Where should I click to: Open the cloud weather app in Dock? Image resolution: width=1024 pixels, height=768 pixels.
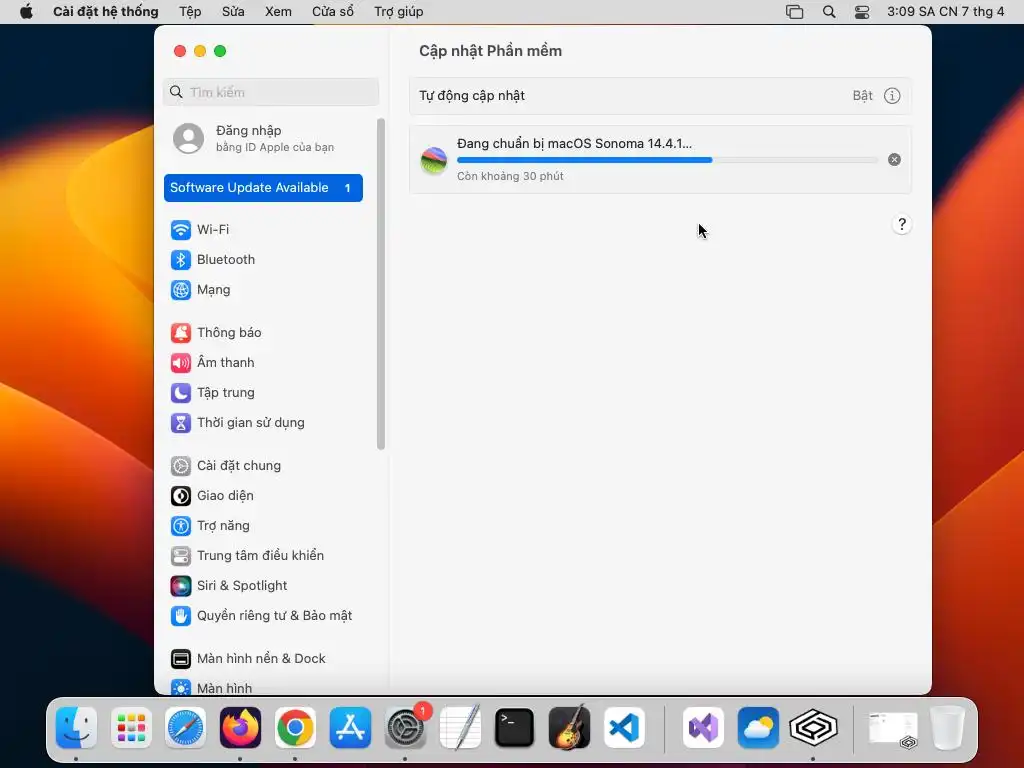coord(758,728)
